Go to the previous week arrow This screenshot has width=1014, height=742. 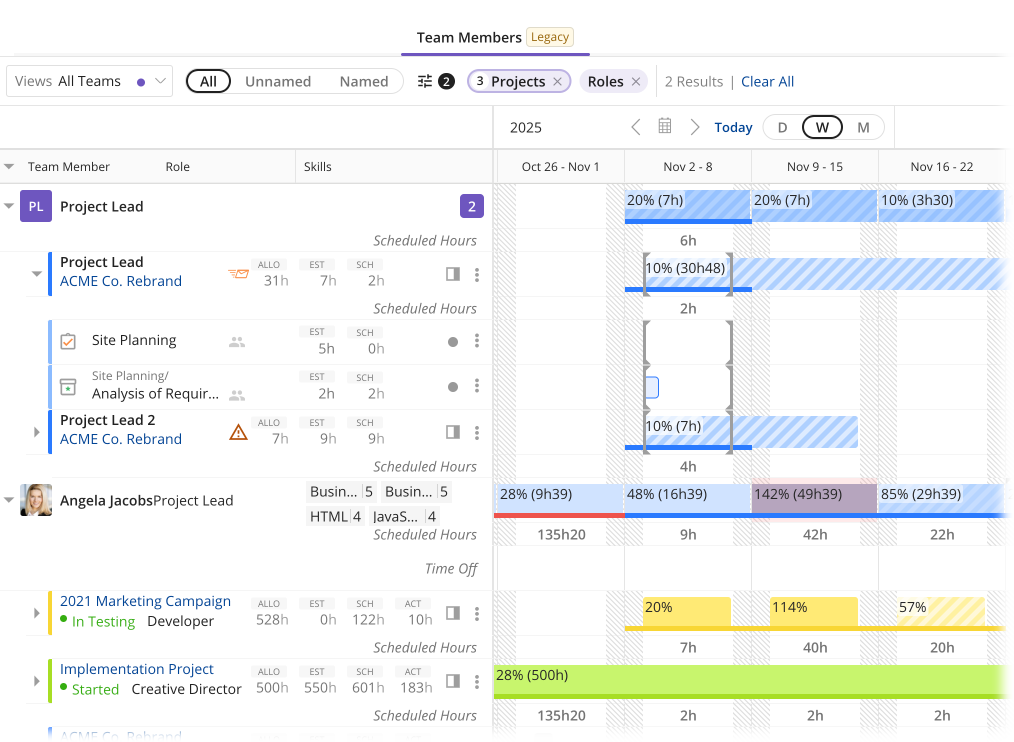point(636,127)
